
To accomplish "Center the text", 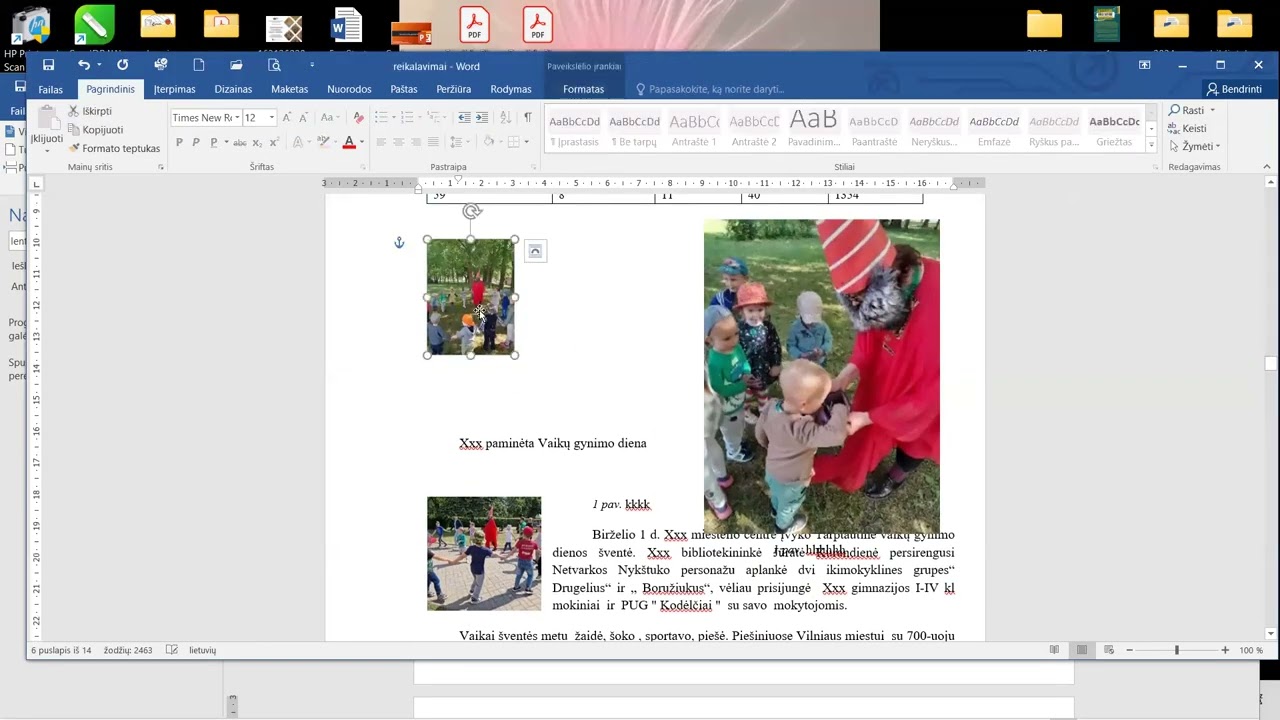I will click(x=398, y=142).
